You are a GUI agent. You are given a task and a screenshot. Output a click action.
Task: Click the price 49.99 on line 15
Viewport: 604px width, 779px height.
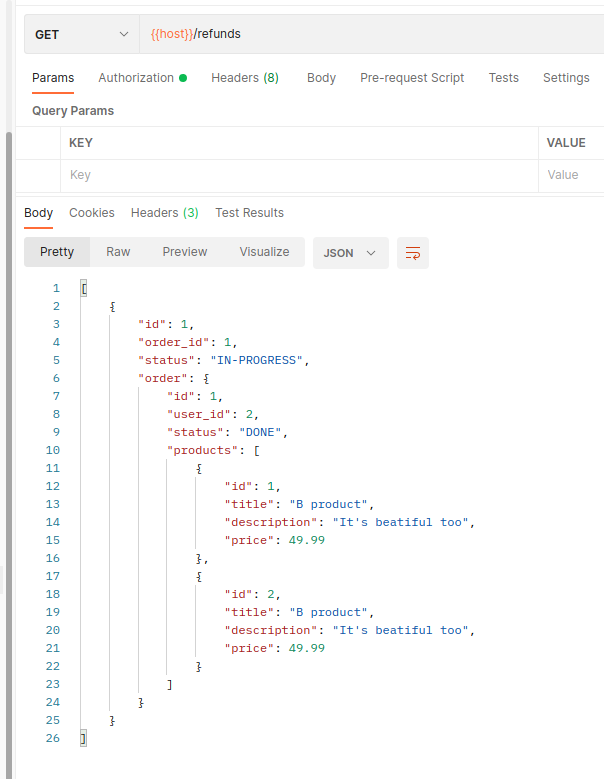[x=306, y=541]
